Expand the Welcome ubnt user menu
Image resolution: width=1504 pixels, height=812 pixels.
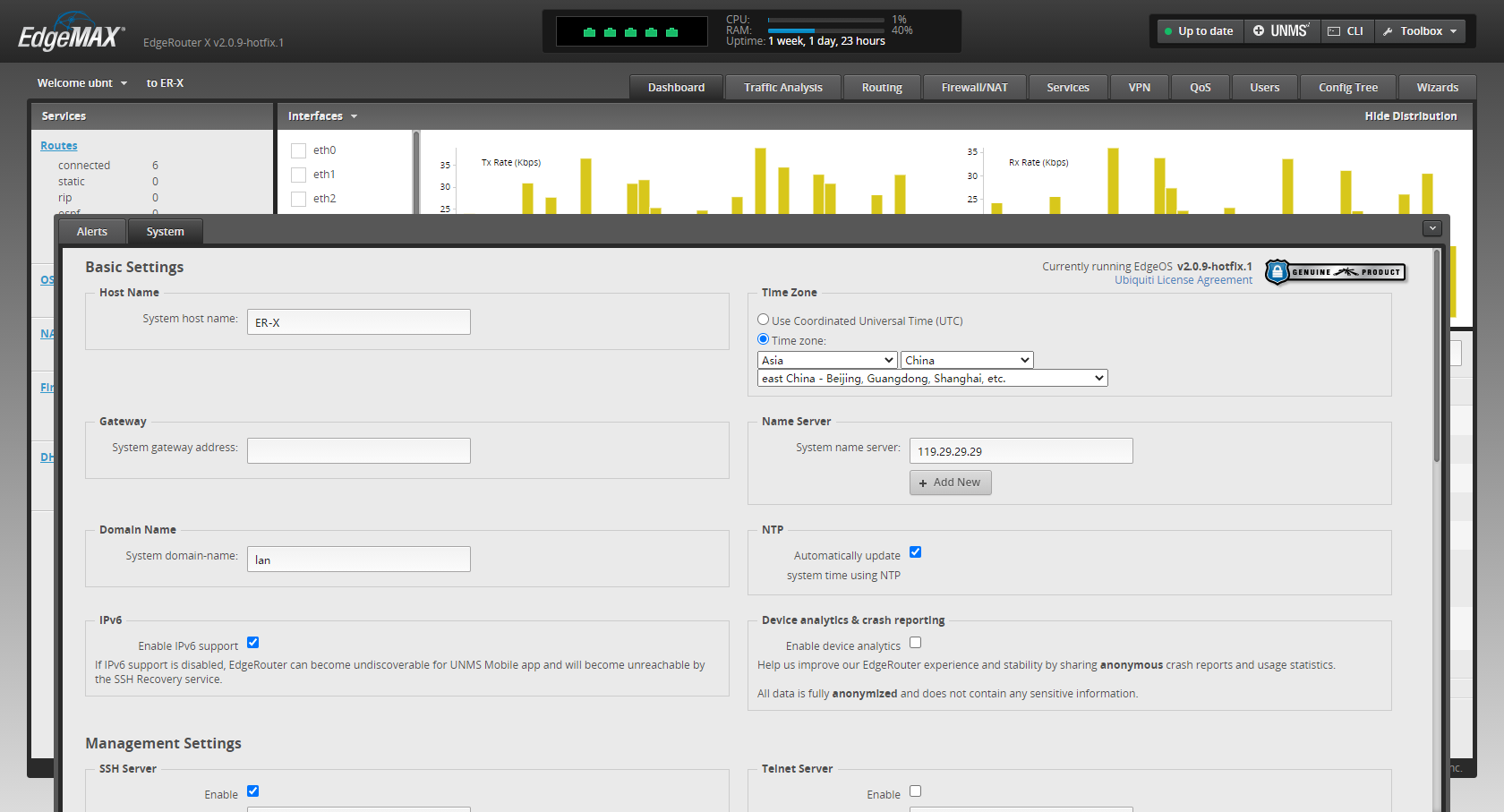[x=82, y=83]
